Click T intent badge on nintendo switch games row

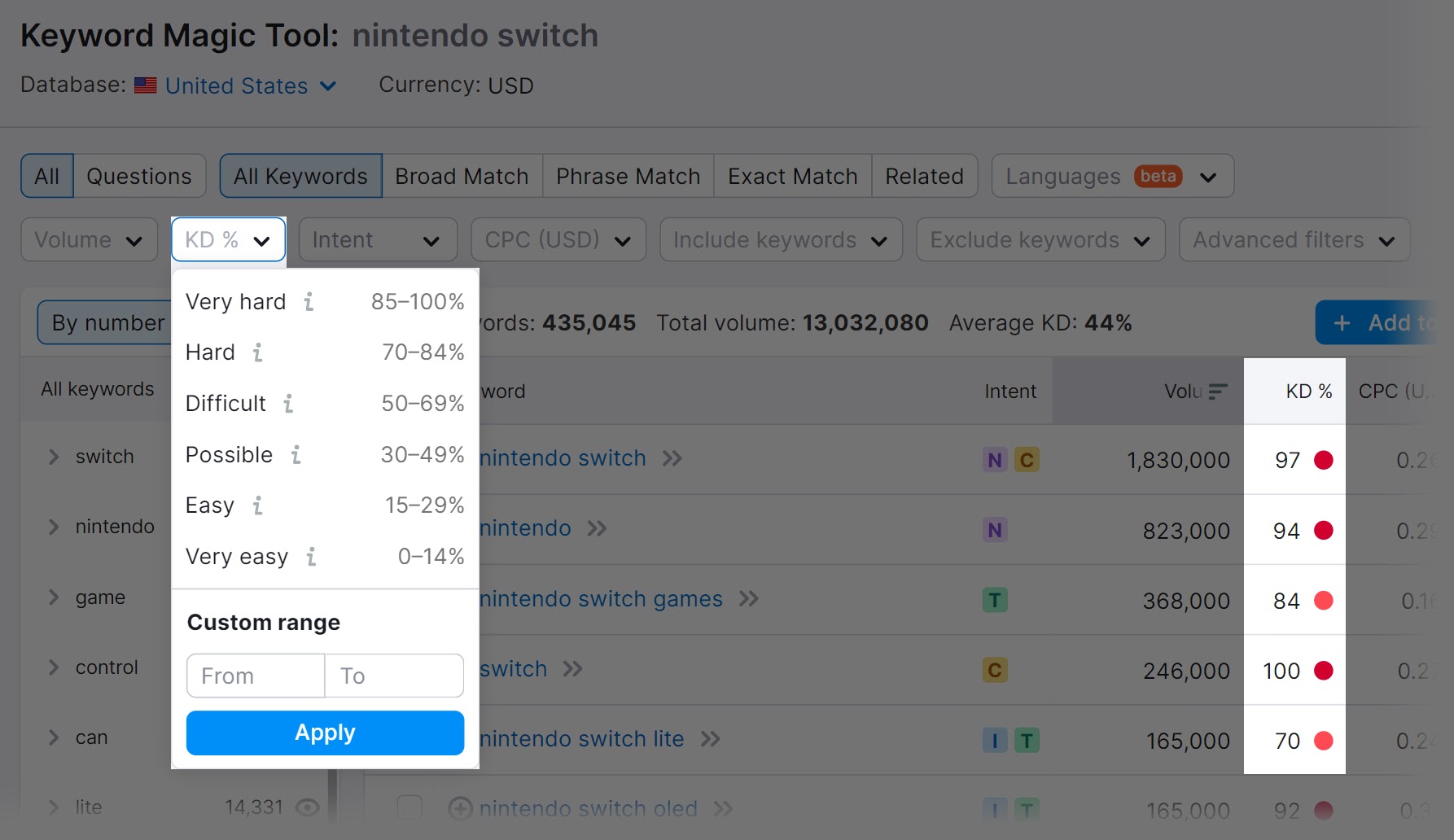pyautogui.click(x=995, y=601)
